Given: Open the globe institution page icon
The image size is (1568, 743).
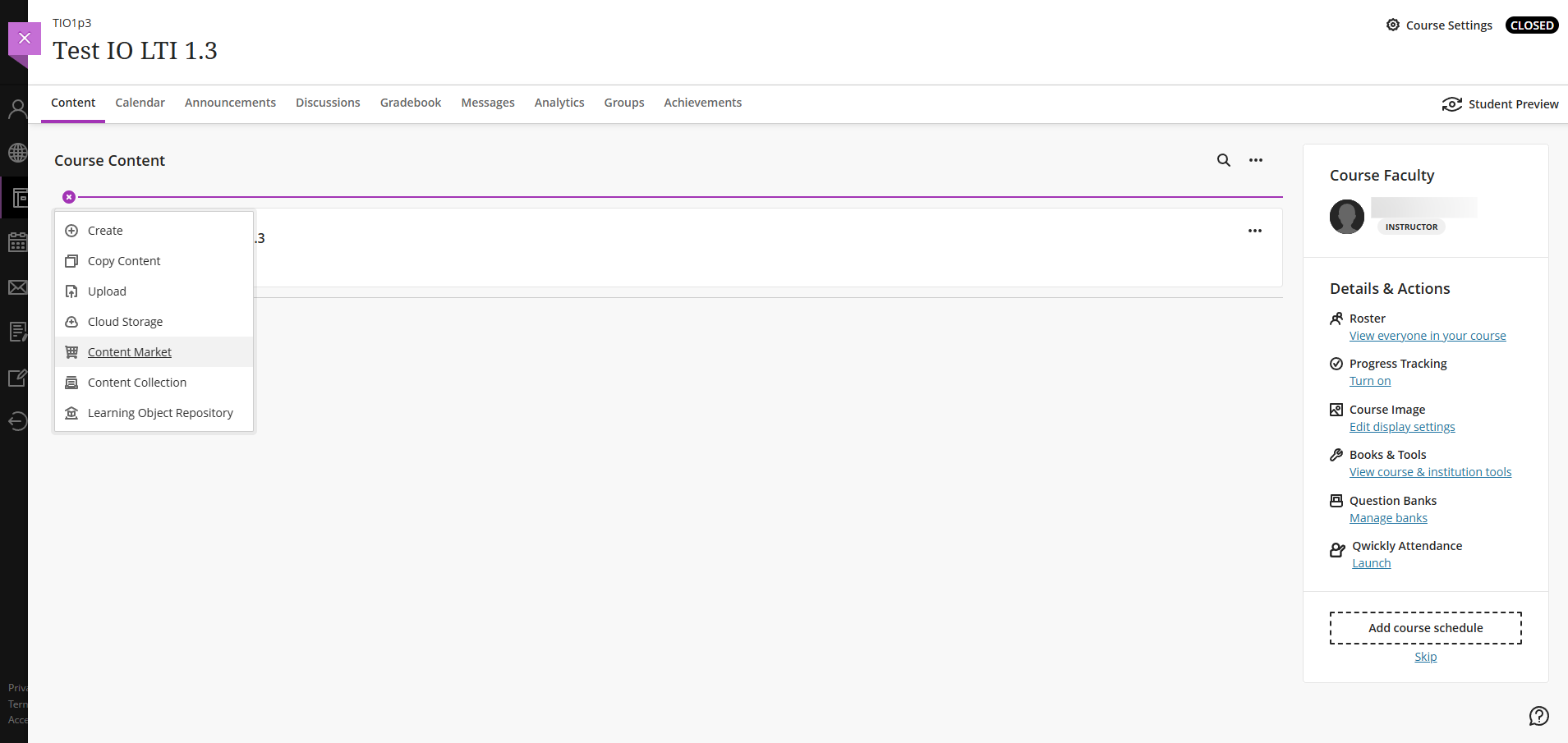Looking at the screenshot, I should [17, 153].
